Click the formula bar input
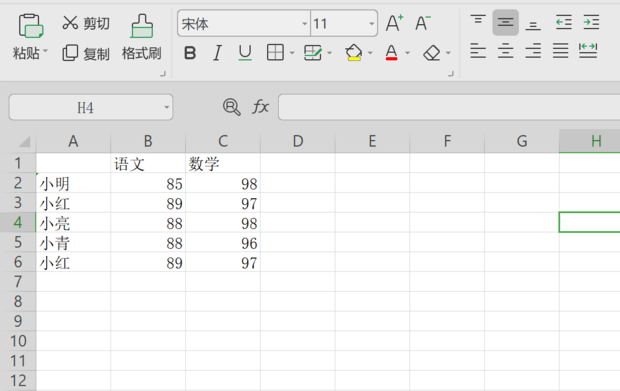The image size is (620, 391). 449,107
